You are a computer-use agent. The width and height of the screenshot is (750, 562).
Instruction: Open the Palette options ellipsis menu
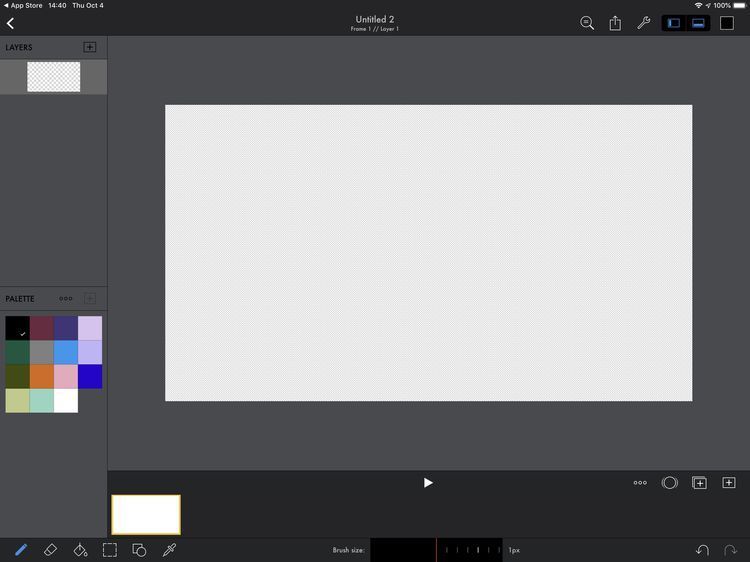(66, 298)
